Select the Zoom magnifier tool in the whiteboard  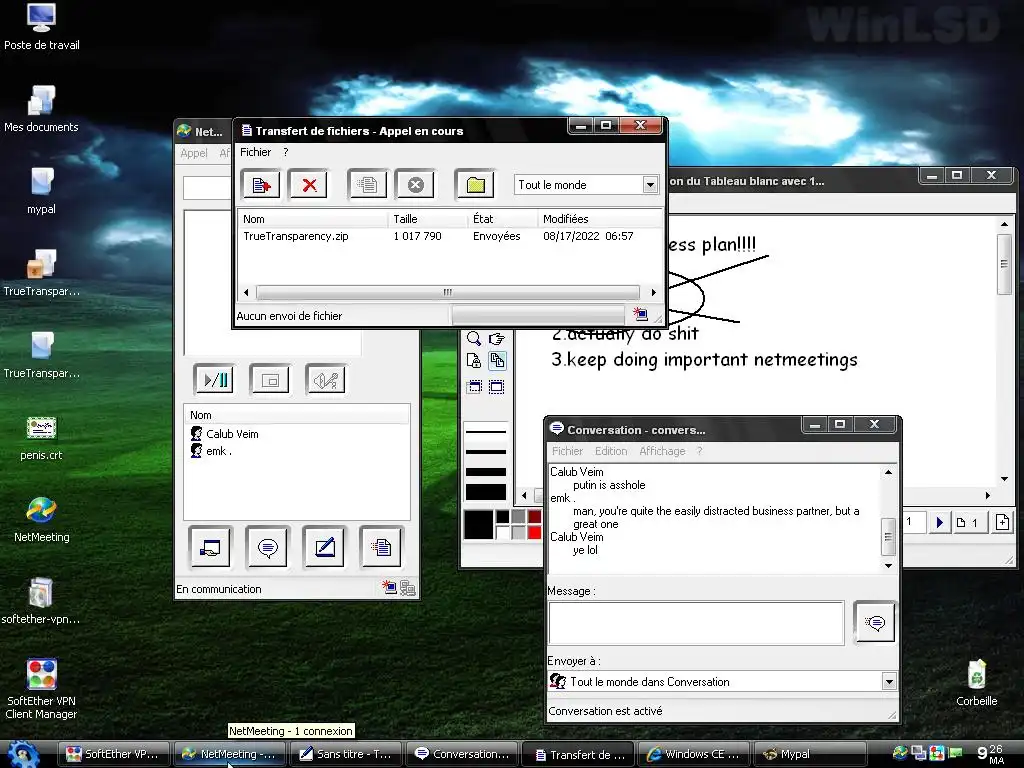tap(474, 338)
